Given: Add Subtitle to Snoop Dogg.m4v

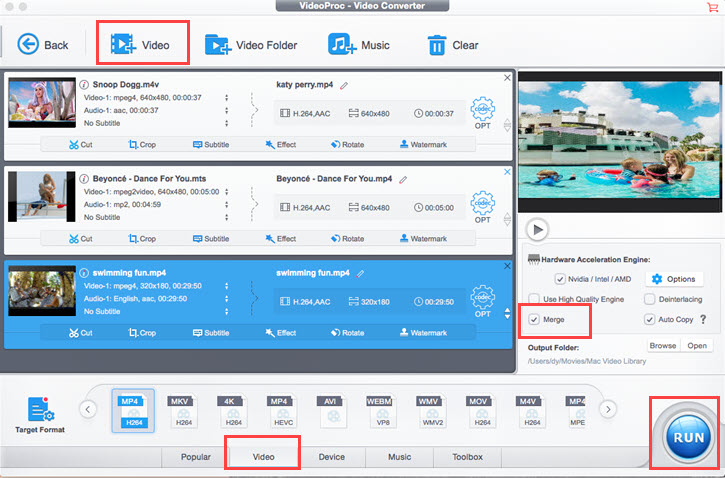Looking at the screenshot, I should 211,145.
